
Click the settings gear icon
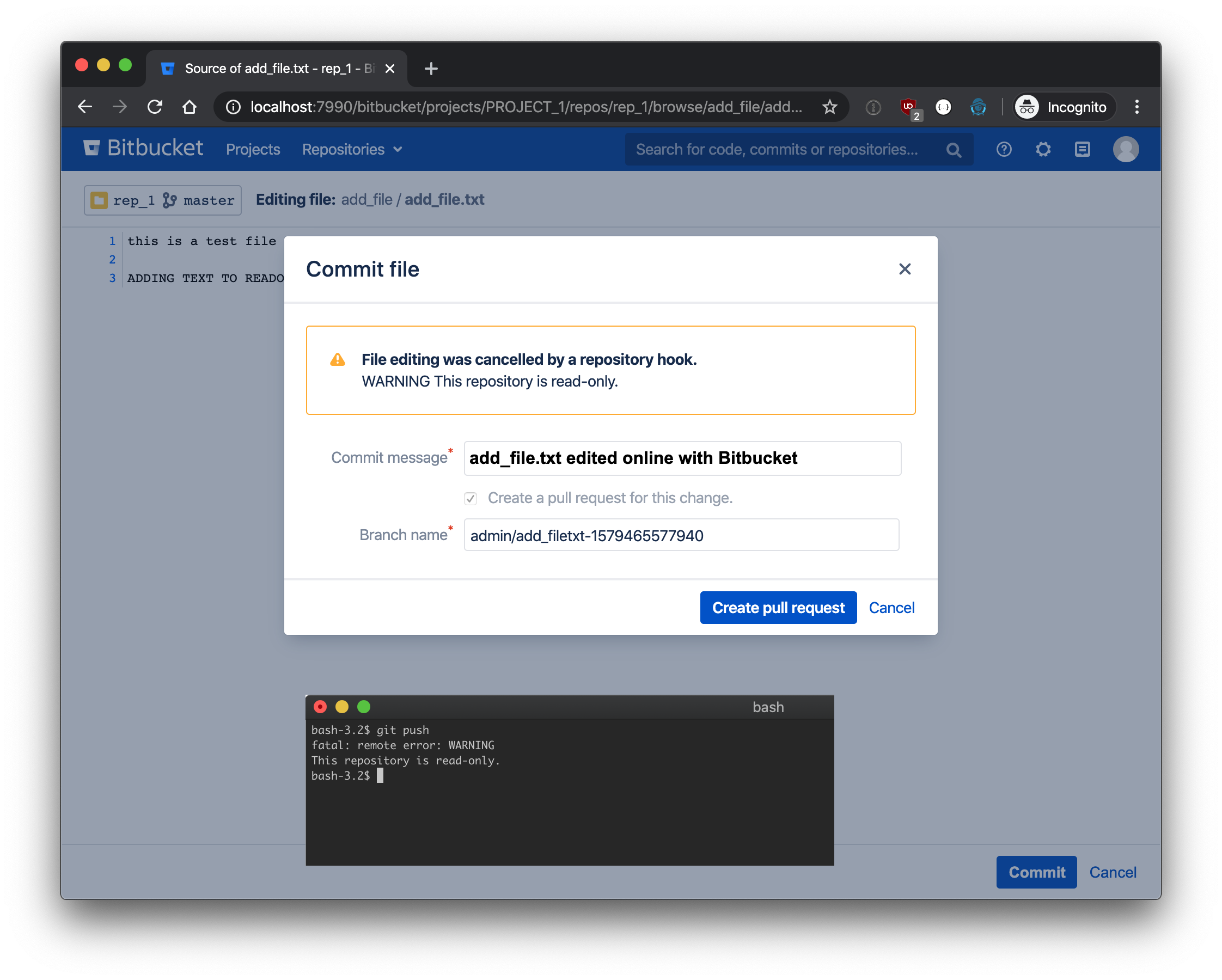[1044, 150]
